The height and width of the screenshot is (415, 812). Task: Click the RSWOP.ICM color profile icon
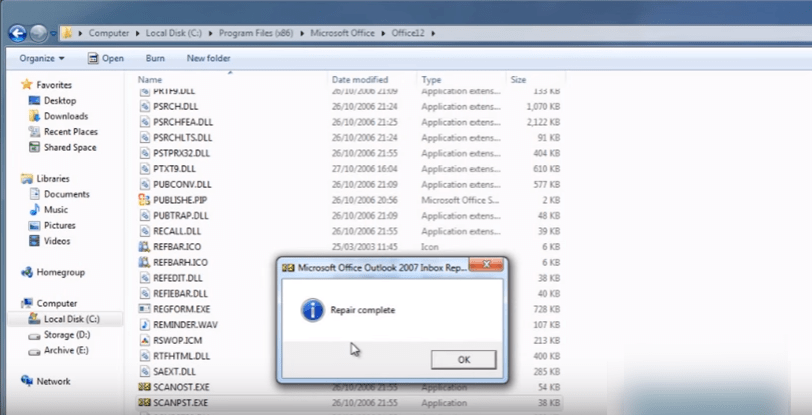pos(145,340)
